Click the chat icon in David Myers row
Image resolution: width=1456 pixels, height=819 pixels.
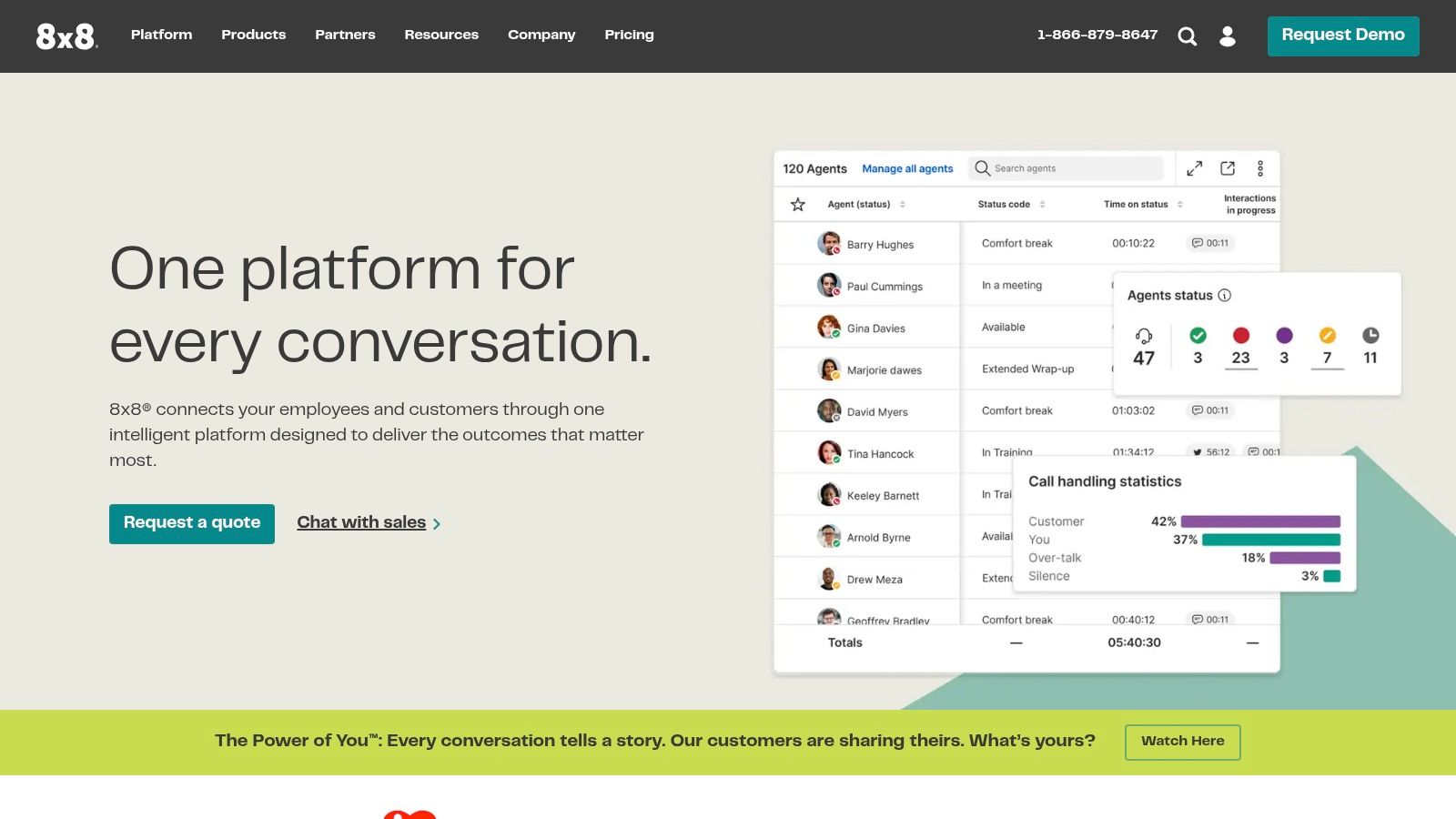[1198, 410]
